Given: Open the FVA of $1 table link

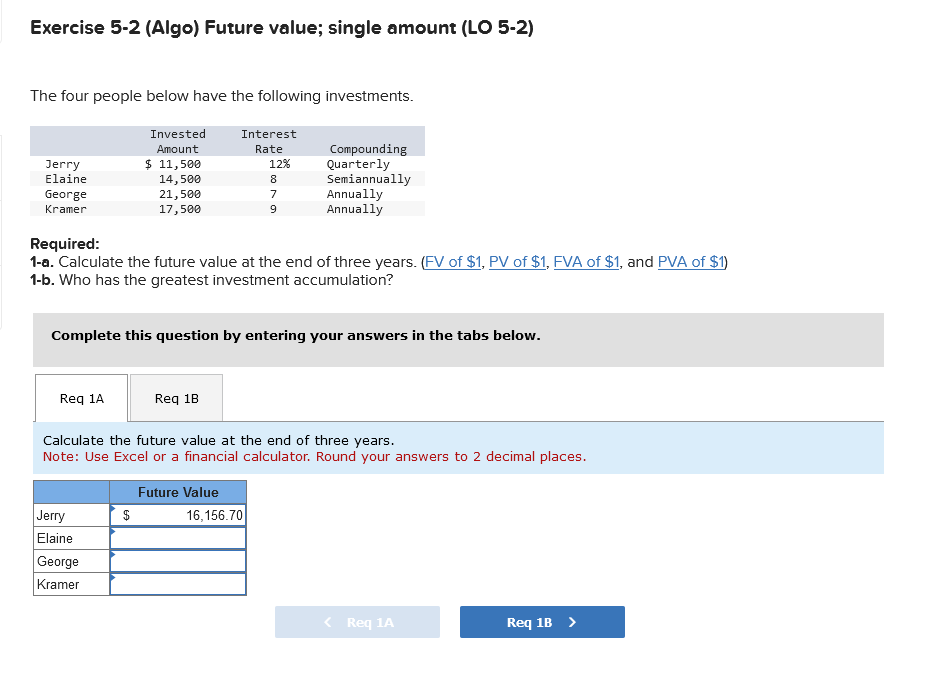Looking at the screenshot, I should [586, 263].
